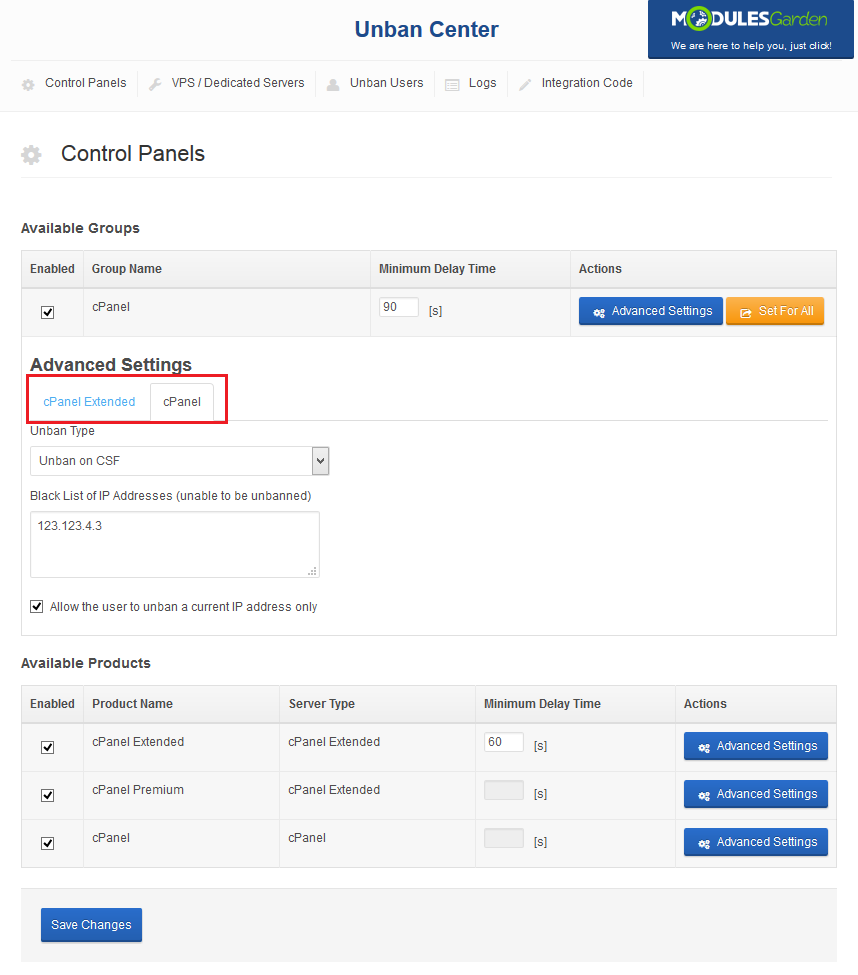This screenshot has width=858, height=975.
Task: Open the Logs page
Action: (482, 83)
